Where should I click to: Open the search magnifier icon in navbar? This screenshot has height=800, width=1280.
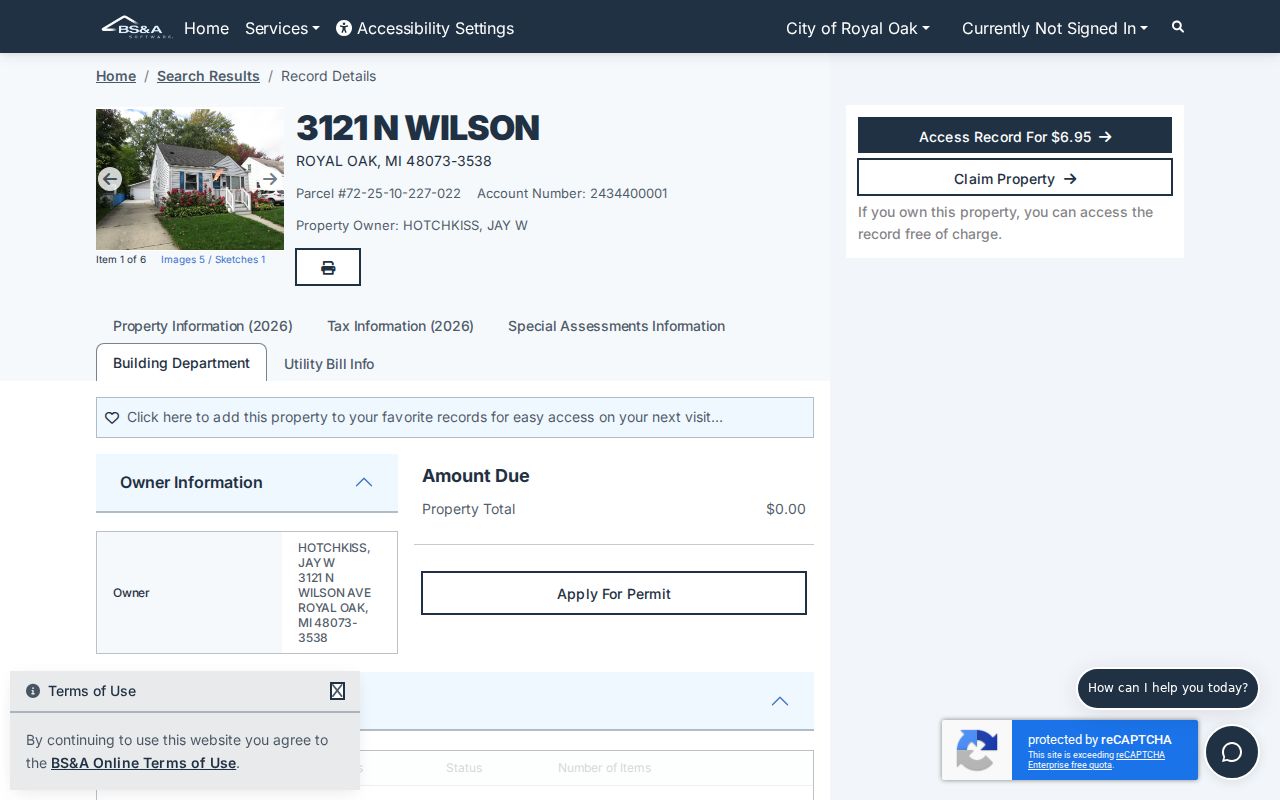pyautogui.click(x=1178, y=27)
